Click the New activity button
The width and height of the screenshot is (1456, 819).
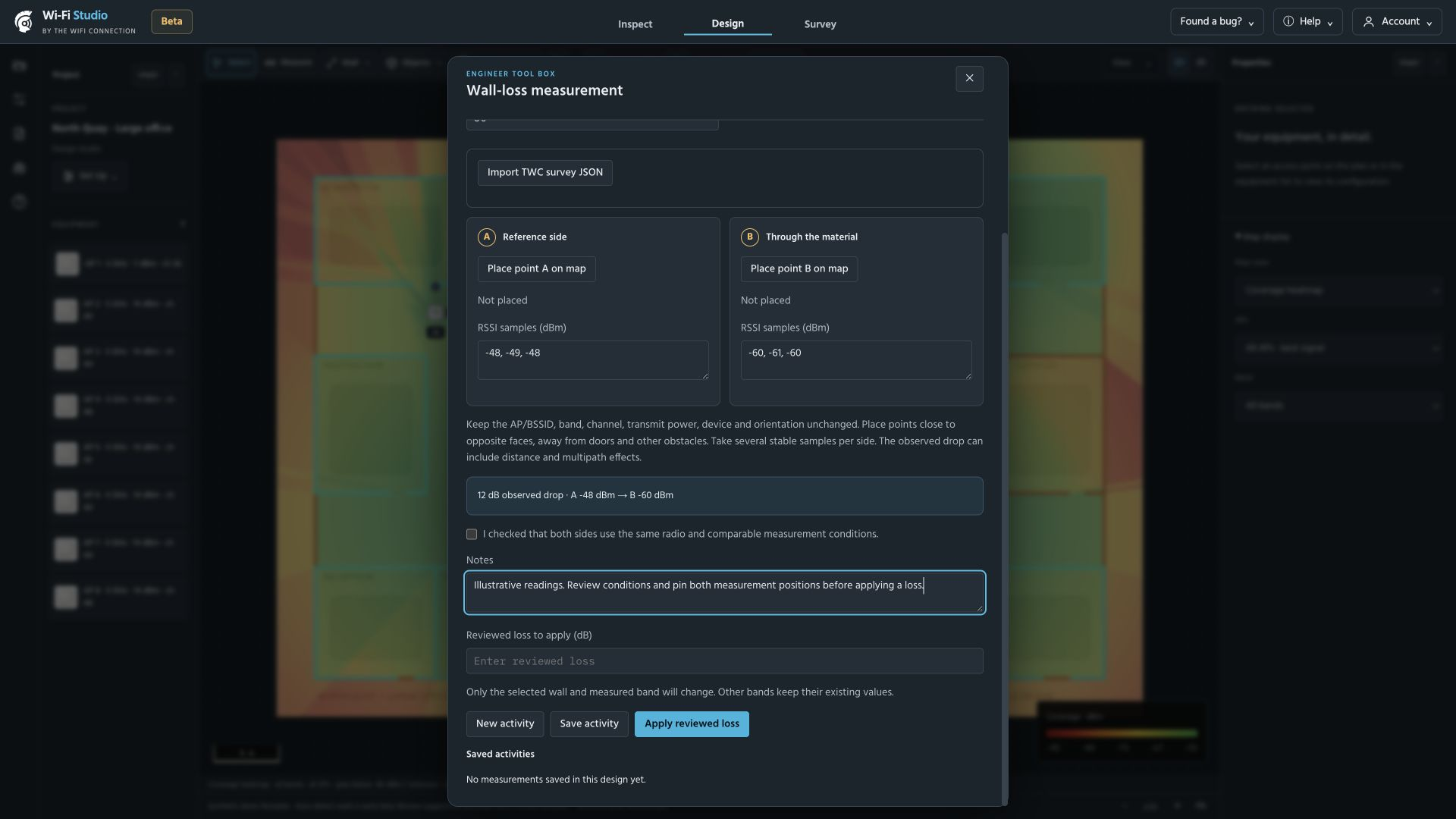[x=505, y=724]
